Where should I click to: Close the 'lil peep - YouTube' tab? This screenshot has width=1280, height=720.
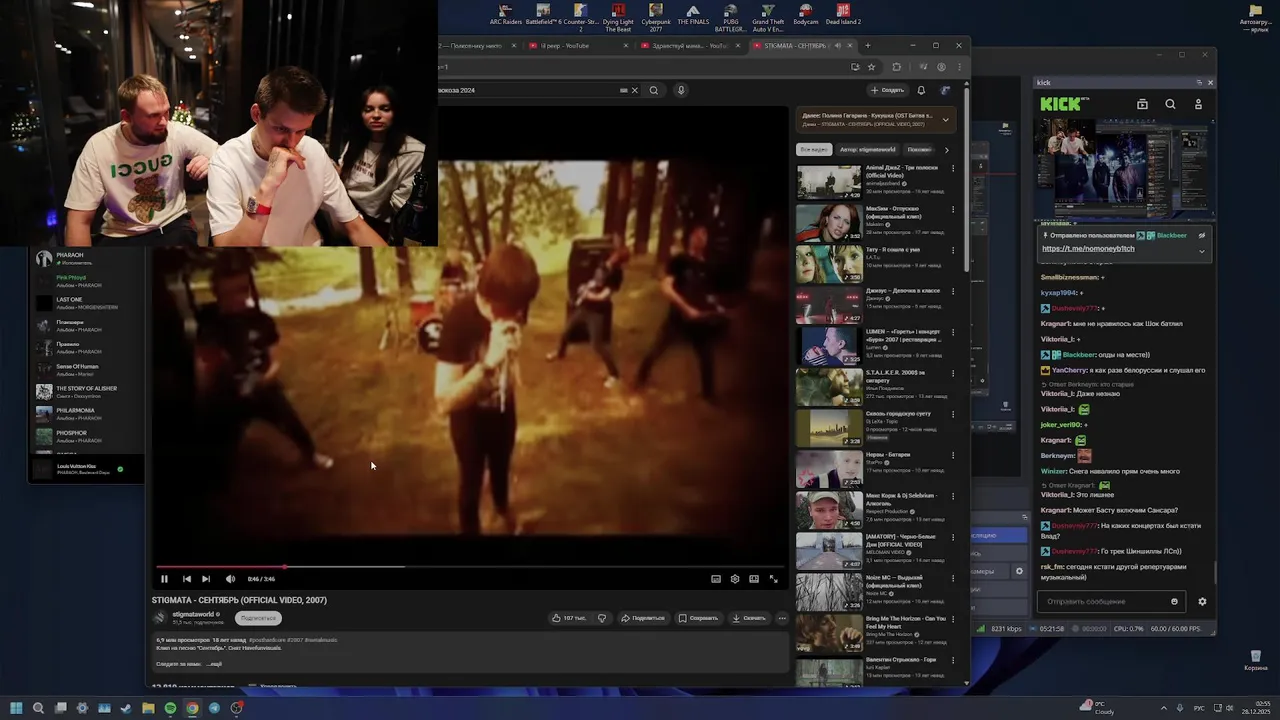(x=626, y=45)
